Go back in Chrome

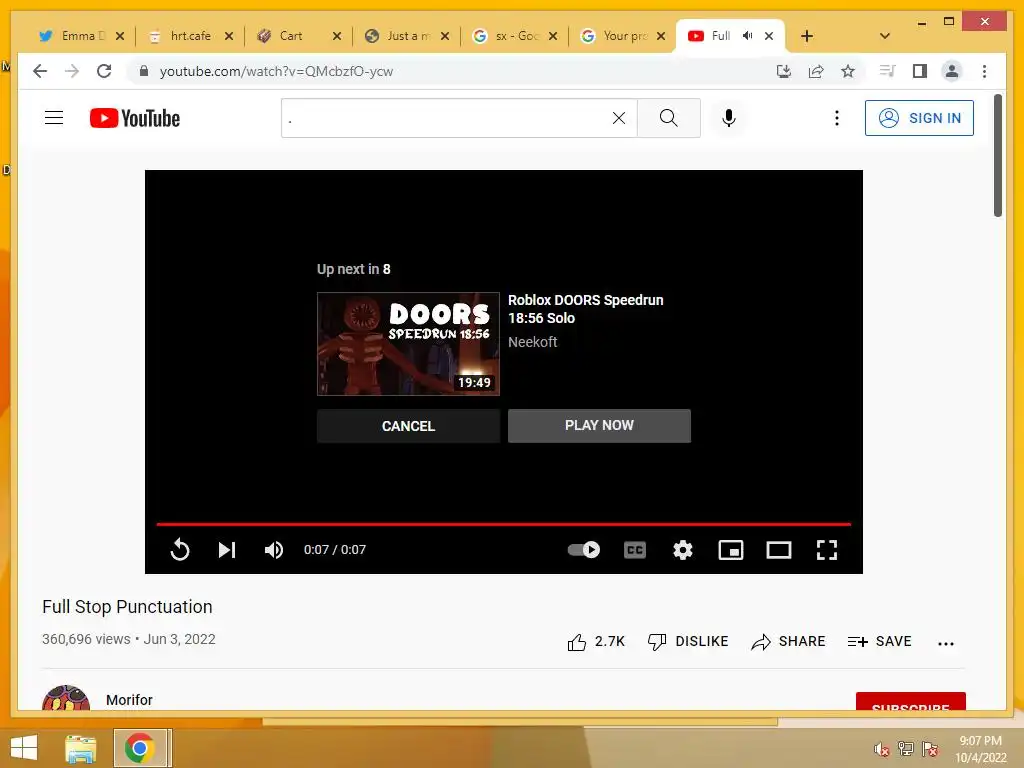40,71
